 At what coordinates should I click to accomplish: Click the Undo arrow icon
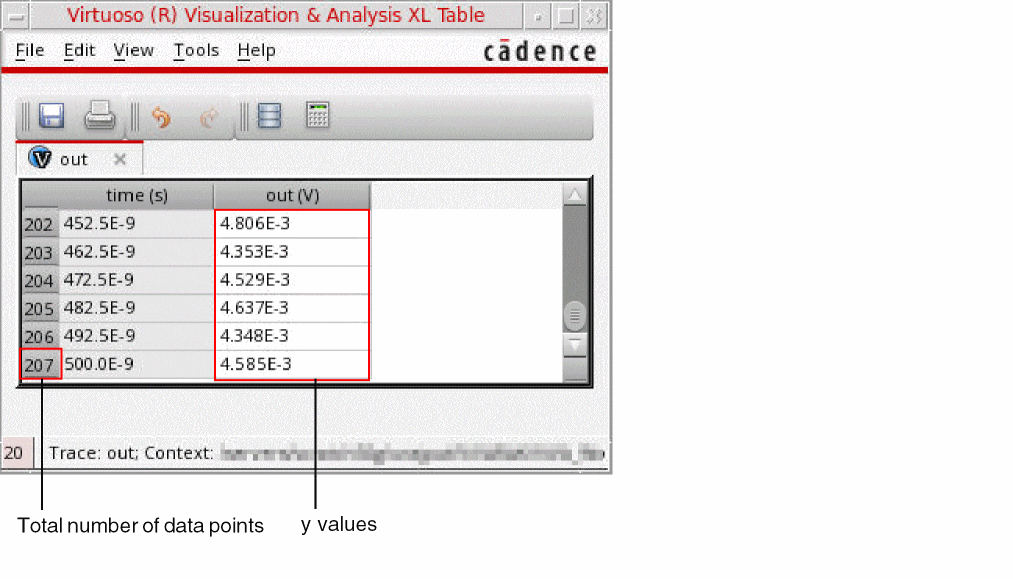click(x=161, y=118)
